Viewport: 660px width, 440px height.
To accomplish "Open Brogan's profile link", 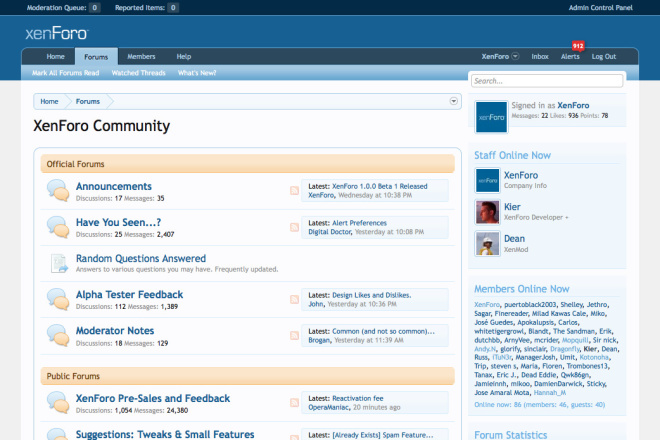I will 319,340.
